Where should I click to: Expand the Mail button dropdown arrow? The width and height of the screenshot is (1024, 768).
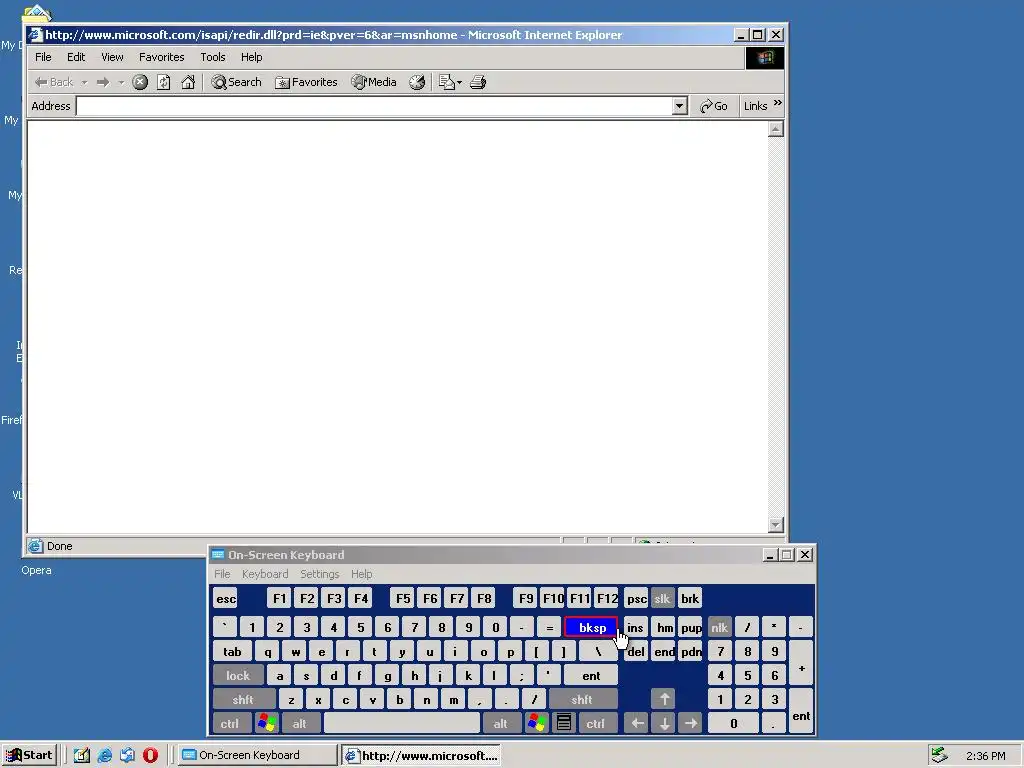(x=459, y=82)
